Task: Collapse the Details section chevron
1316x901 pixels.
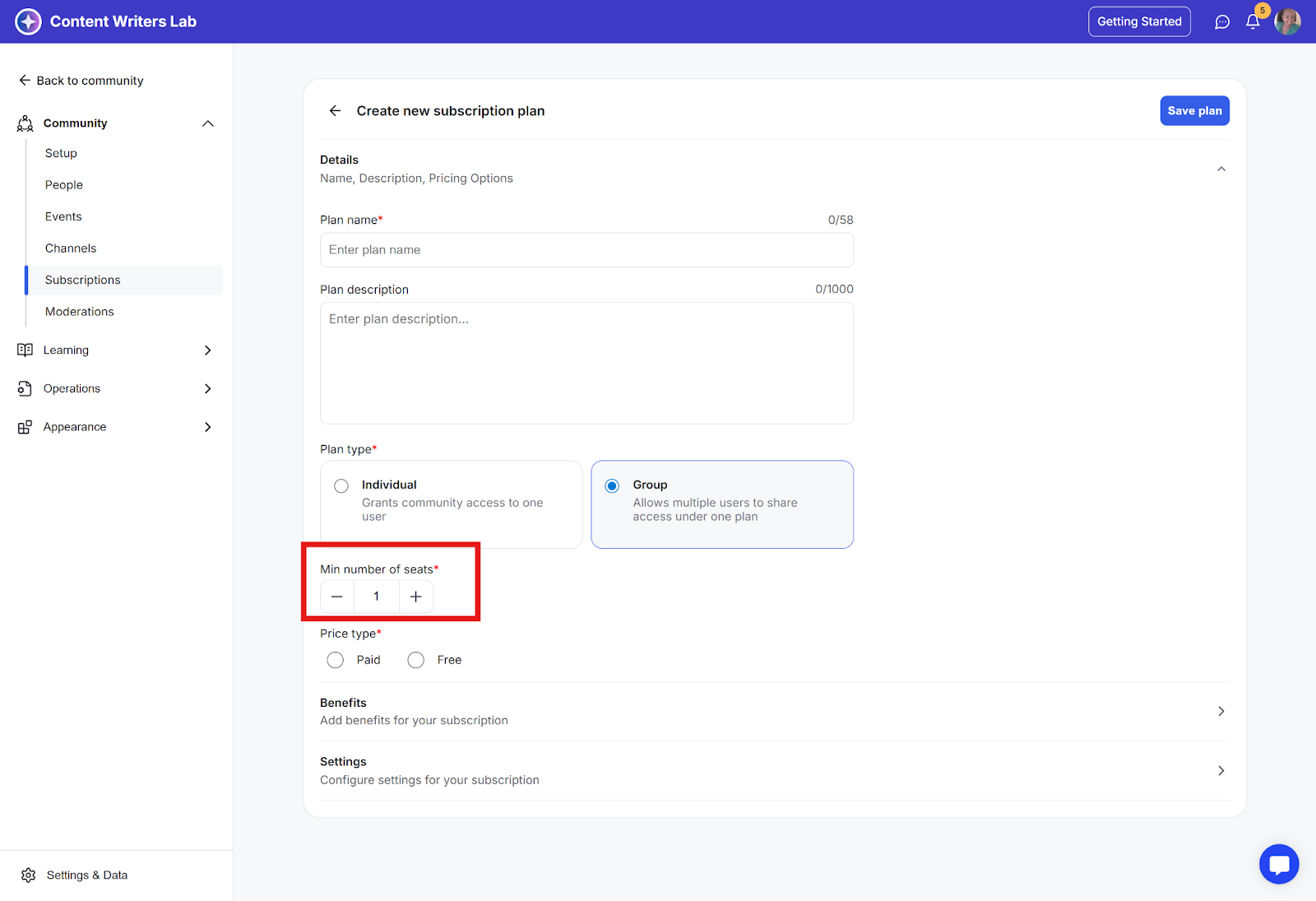Action: click(1221, 169)
